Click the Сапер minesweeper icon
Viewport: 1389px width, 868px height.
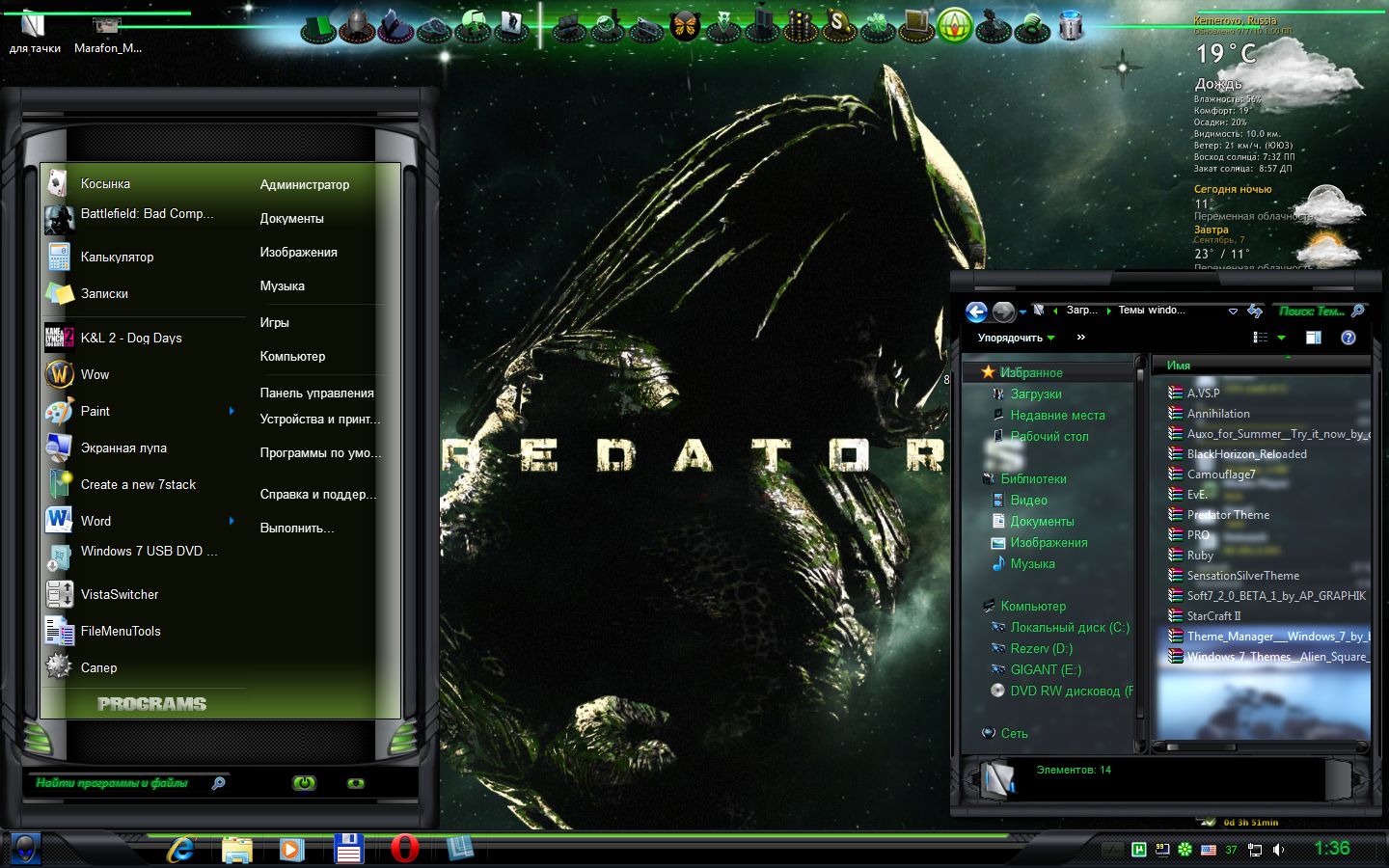click(x=59, y=666)
